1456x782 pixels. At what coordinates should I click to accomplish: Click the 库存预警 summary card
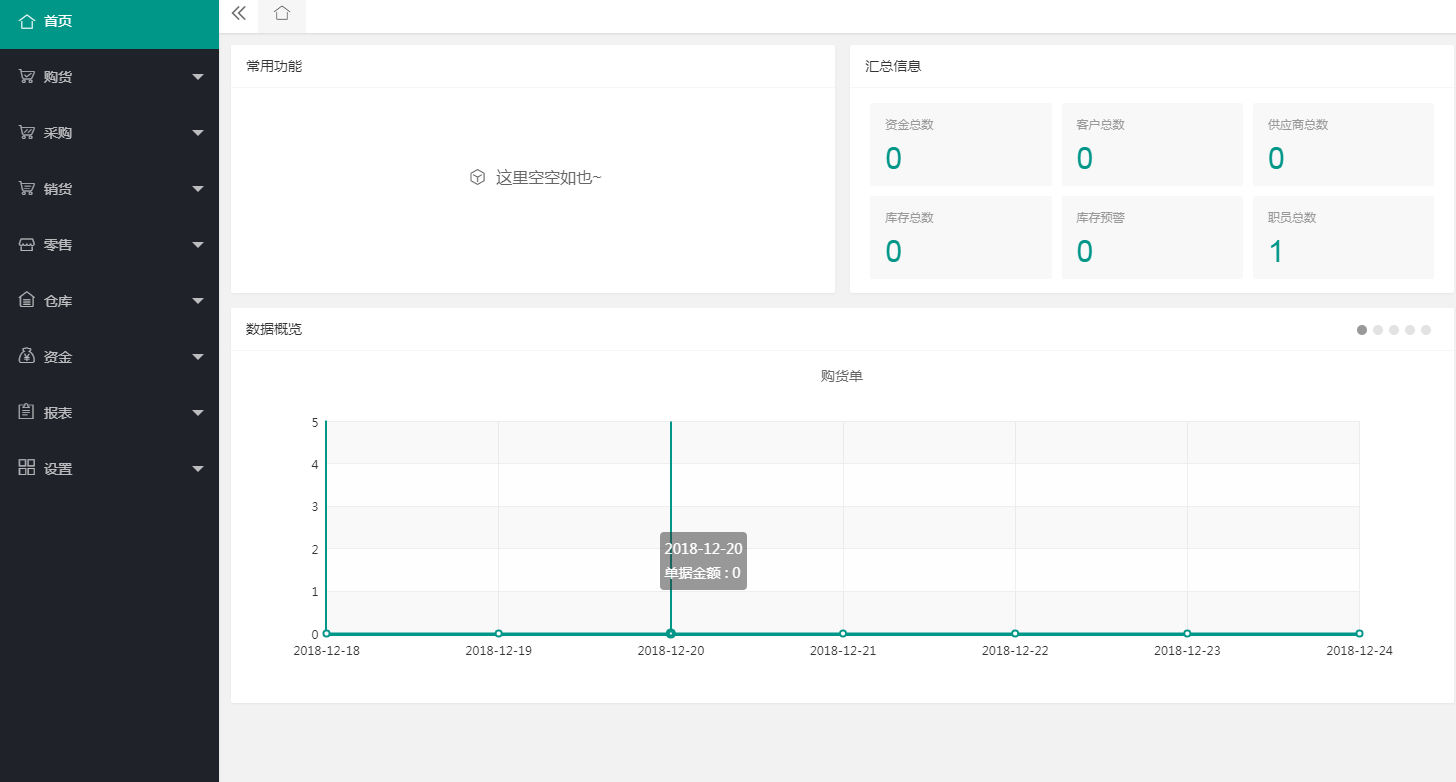pyautogui.click(x=1152, y=237)
